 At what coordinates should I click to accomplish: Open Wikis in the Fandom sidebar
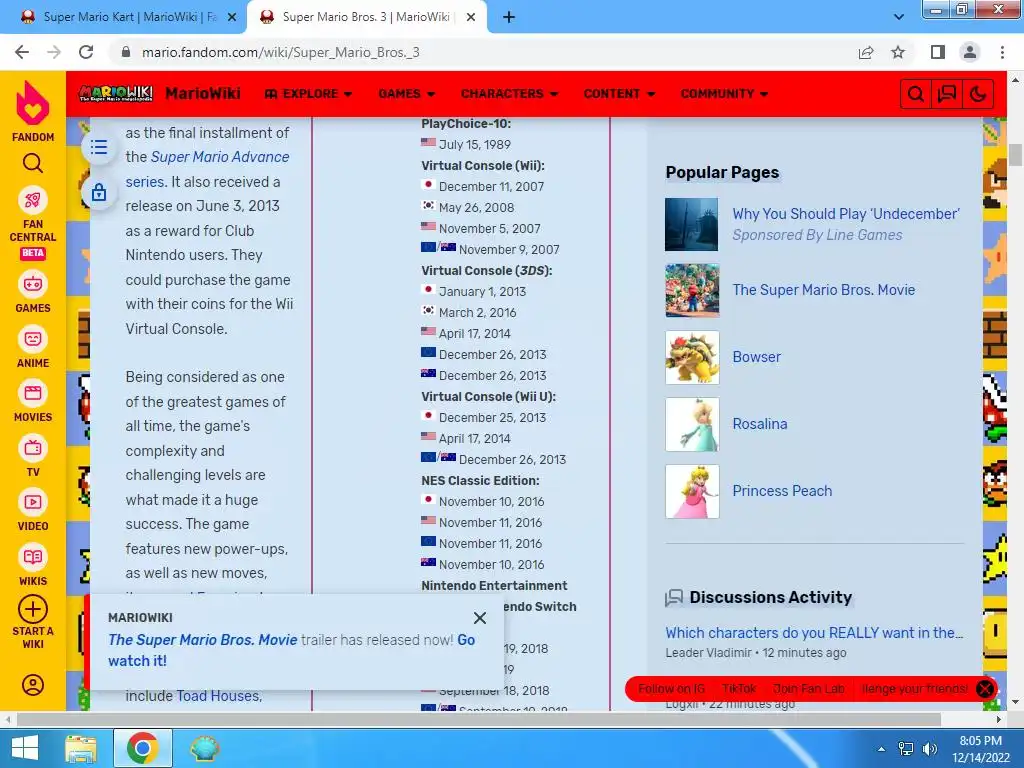coord(33,566)
